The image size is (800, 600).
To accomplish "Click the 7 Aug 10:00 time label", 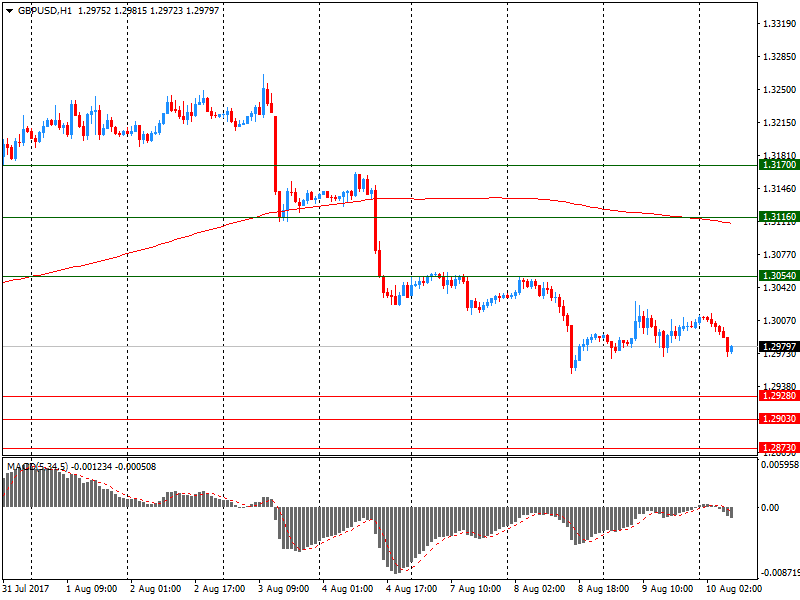I will tap(476, 589).
